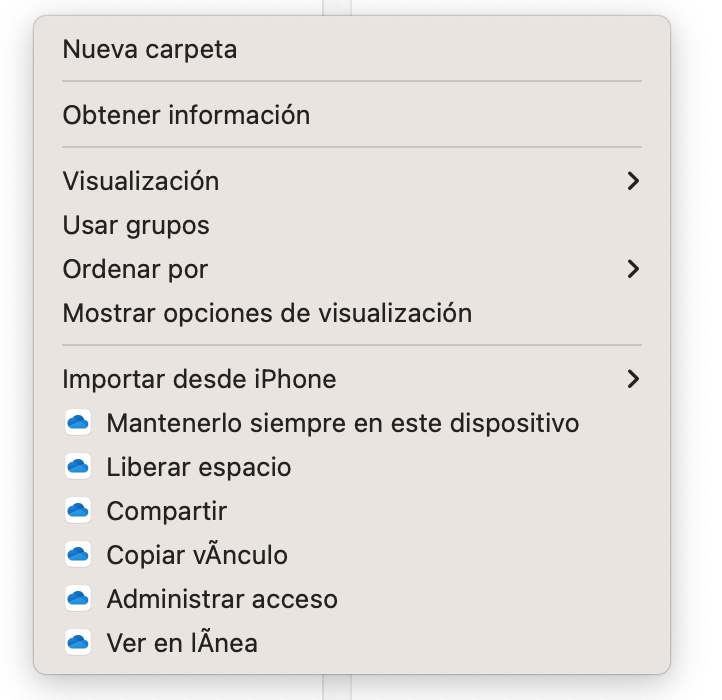Expand the Visualización submenu arrow

pos(632,181)
